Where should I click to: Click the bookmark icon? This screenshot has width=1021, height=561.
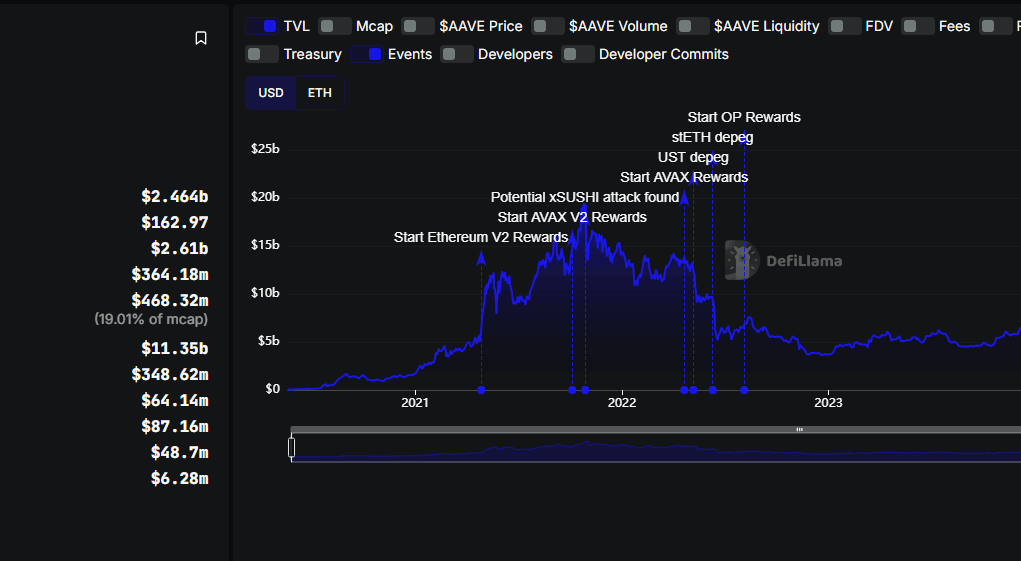click(x=201, y=38)
